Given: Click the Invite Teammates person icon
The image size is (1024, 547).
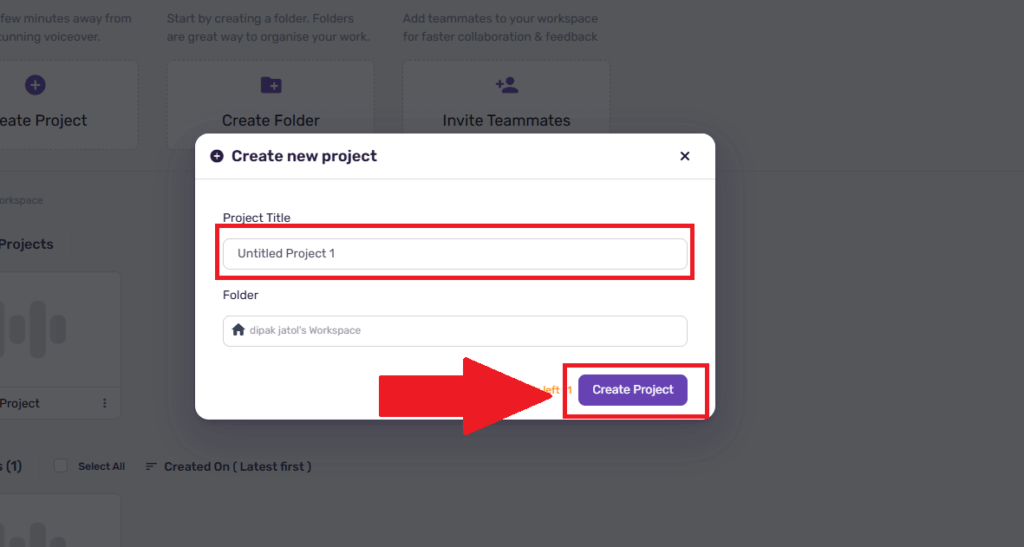Looking at the screenshot, I should coord(506,85).
